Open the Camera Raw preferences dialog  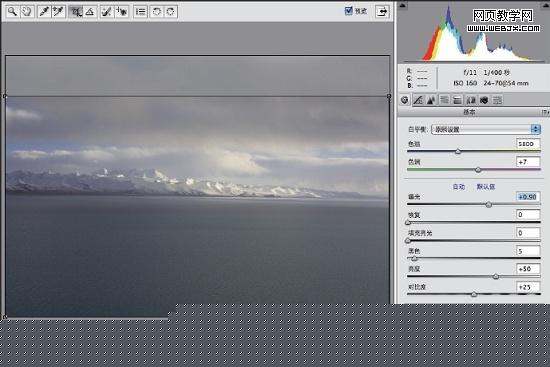tap(141, 12)
